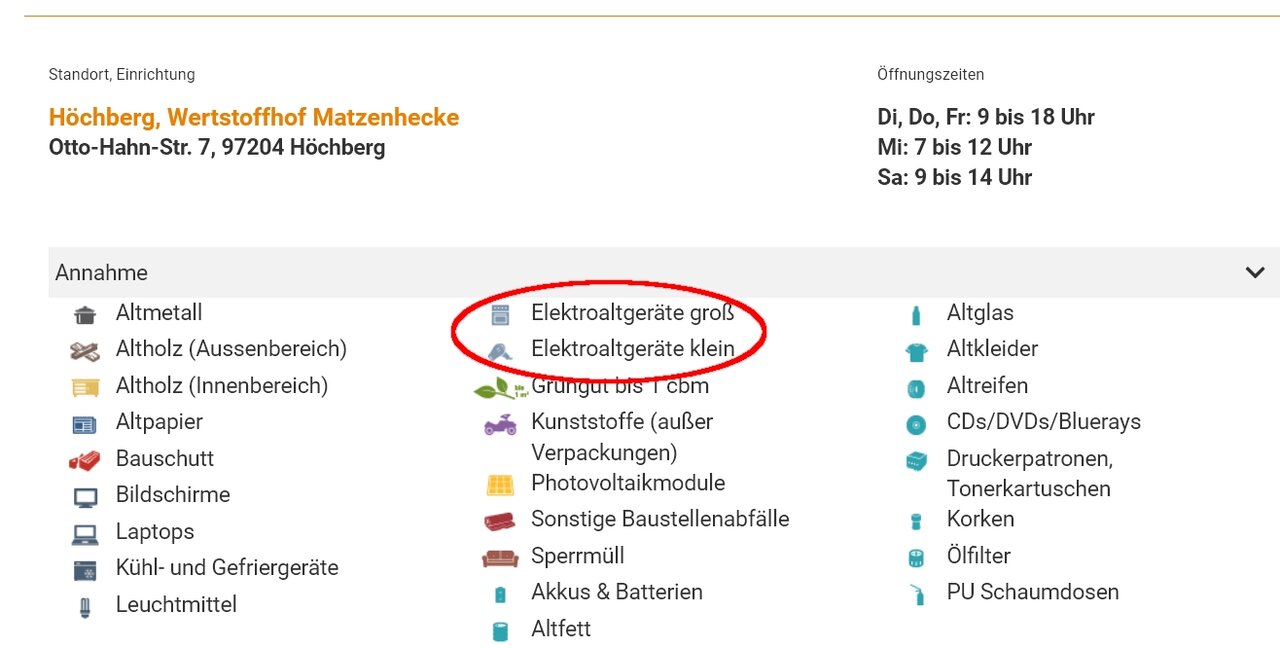
Task: Click the CDs/DVDs/Blurays disc icon
Action: click(916, 424)
